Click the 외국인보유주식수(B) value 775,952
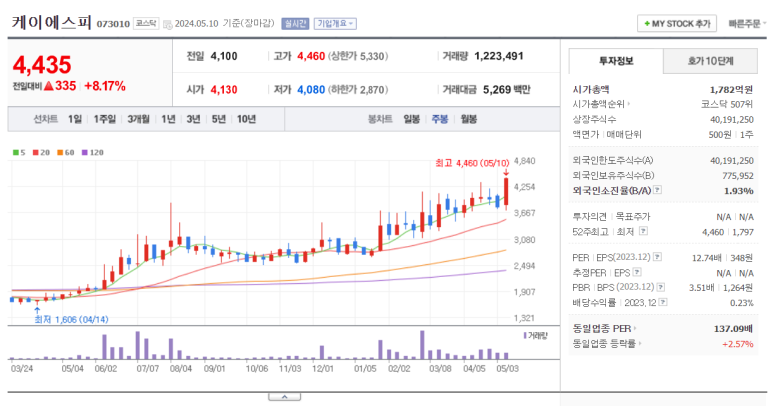 click(738, 175)
